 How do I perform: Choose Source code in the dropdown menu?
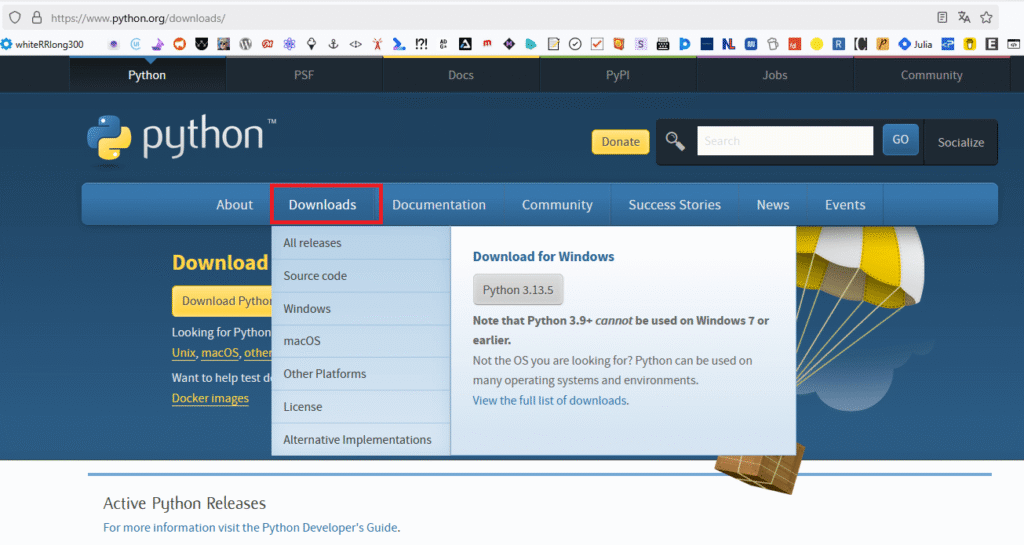click(x=315, y=276)
